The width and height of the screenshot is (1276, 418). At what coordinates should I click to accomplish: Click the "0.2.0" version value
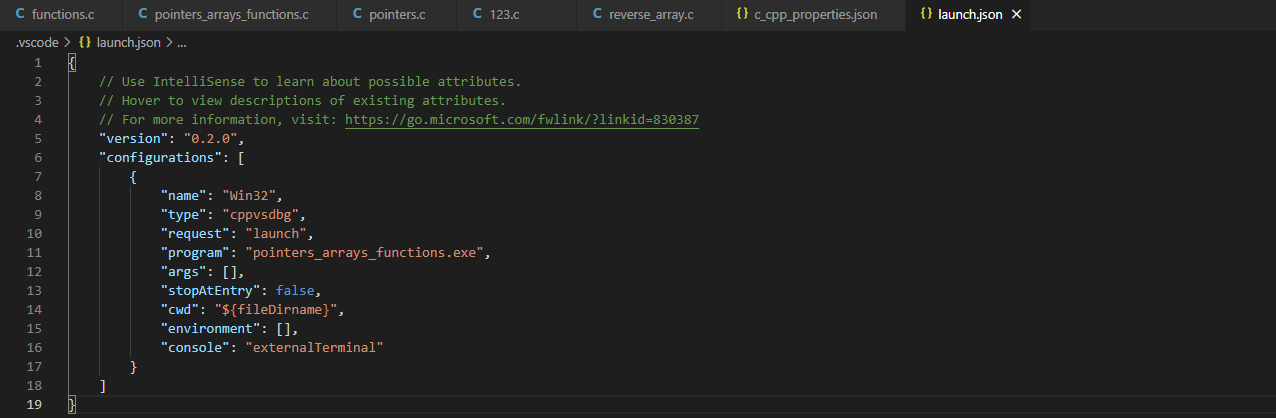click(210, 139)
